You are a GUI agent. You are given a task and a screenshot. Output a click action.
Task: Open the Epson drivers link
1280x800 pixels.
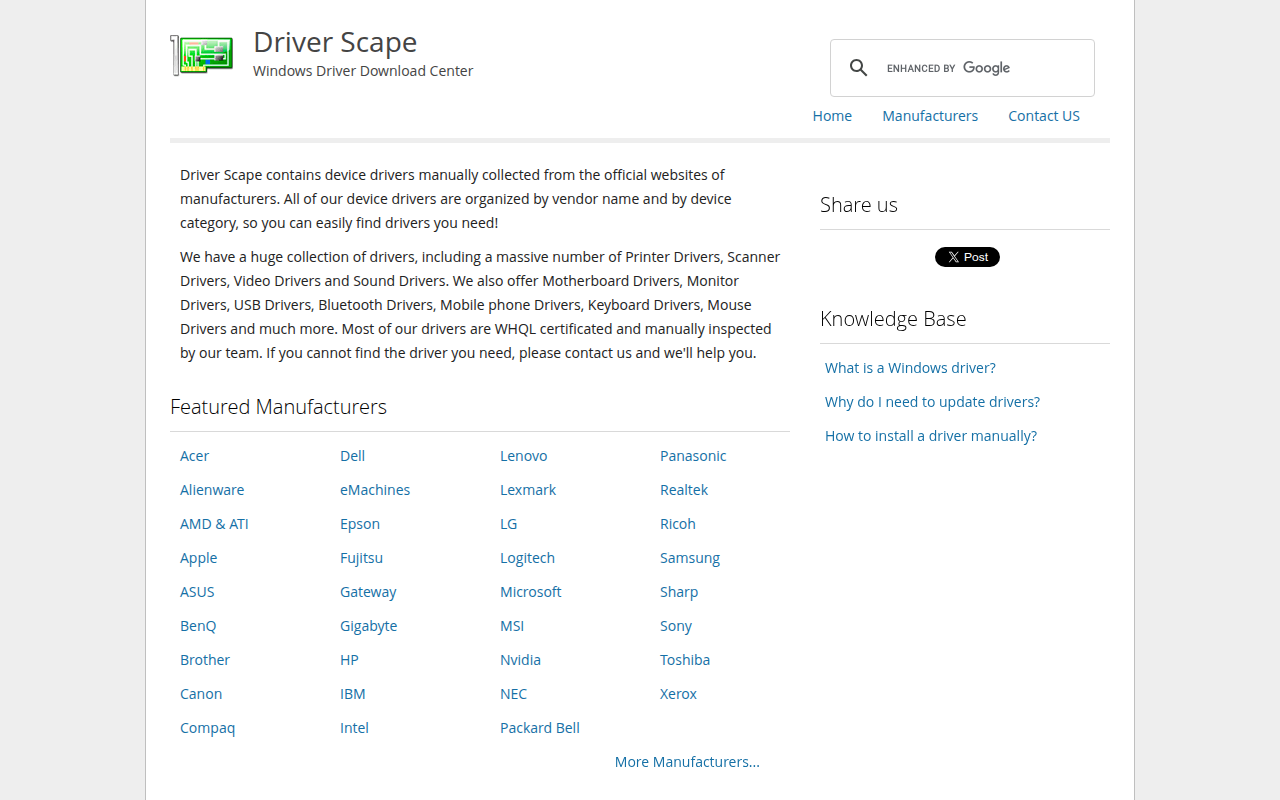coord(360,524)
